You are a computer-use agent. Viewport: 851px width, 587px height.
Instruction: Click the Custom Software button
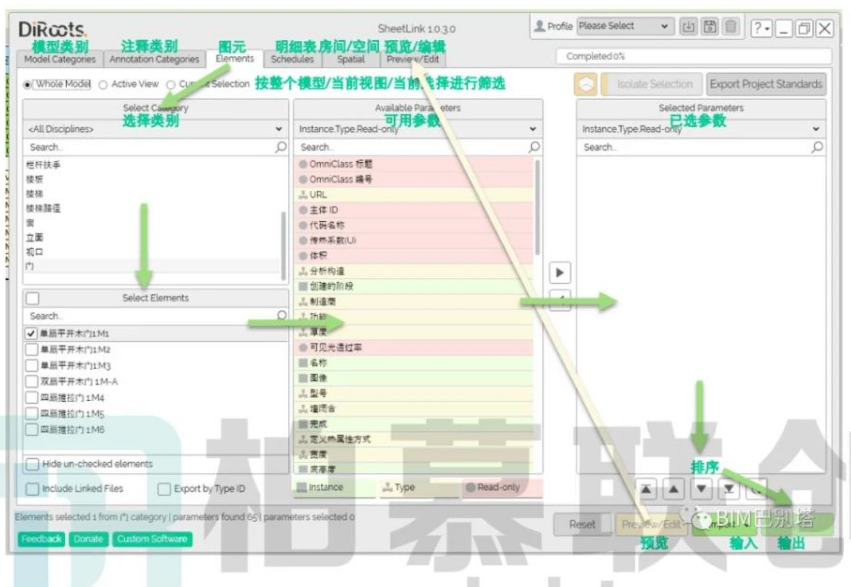pos(152,539)
